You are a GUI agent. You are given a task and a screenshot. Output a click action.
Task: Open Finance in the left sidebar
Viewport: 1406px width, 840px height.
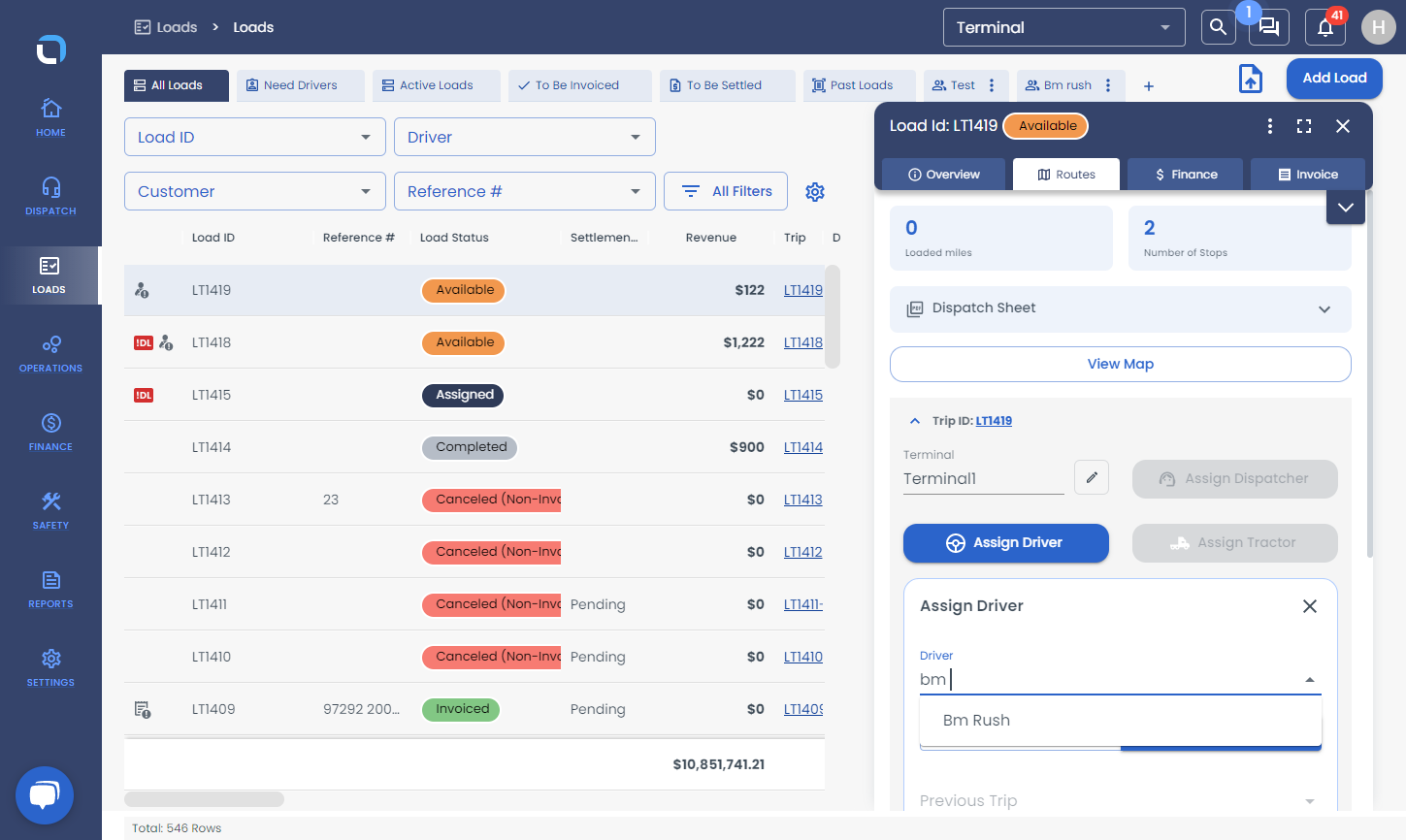[x=50, y=431]
